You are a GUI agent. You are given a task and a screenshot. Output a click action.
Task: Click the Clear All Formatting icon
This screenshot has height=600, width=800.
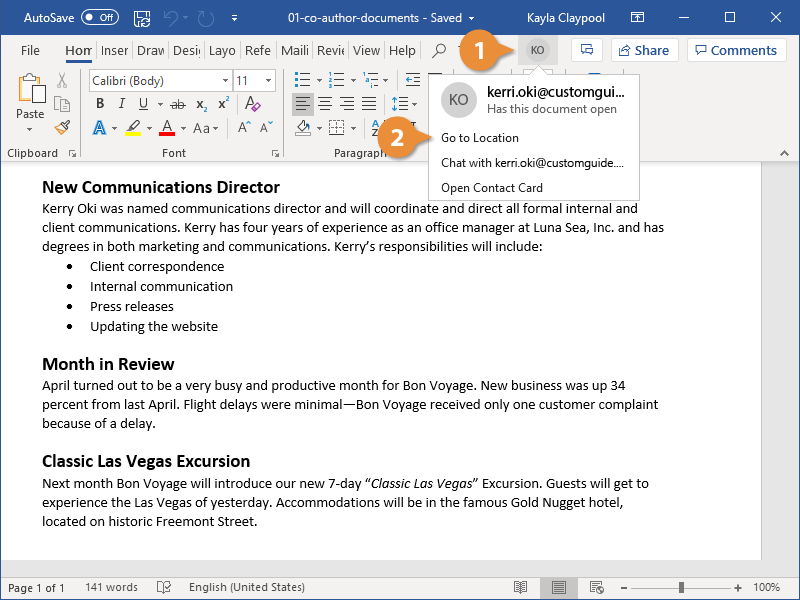pos(253,104)
